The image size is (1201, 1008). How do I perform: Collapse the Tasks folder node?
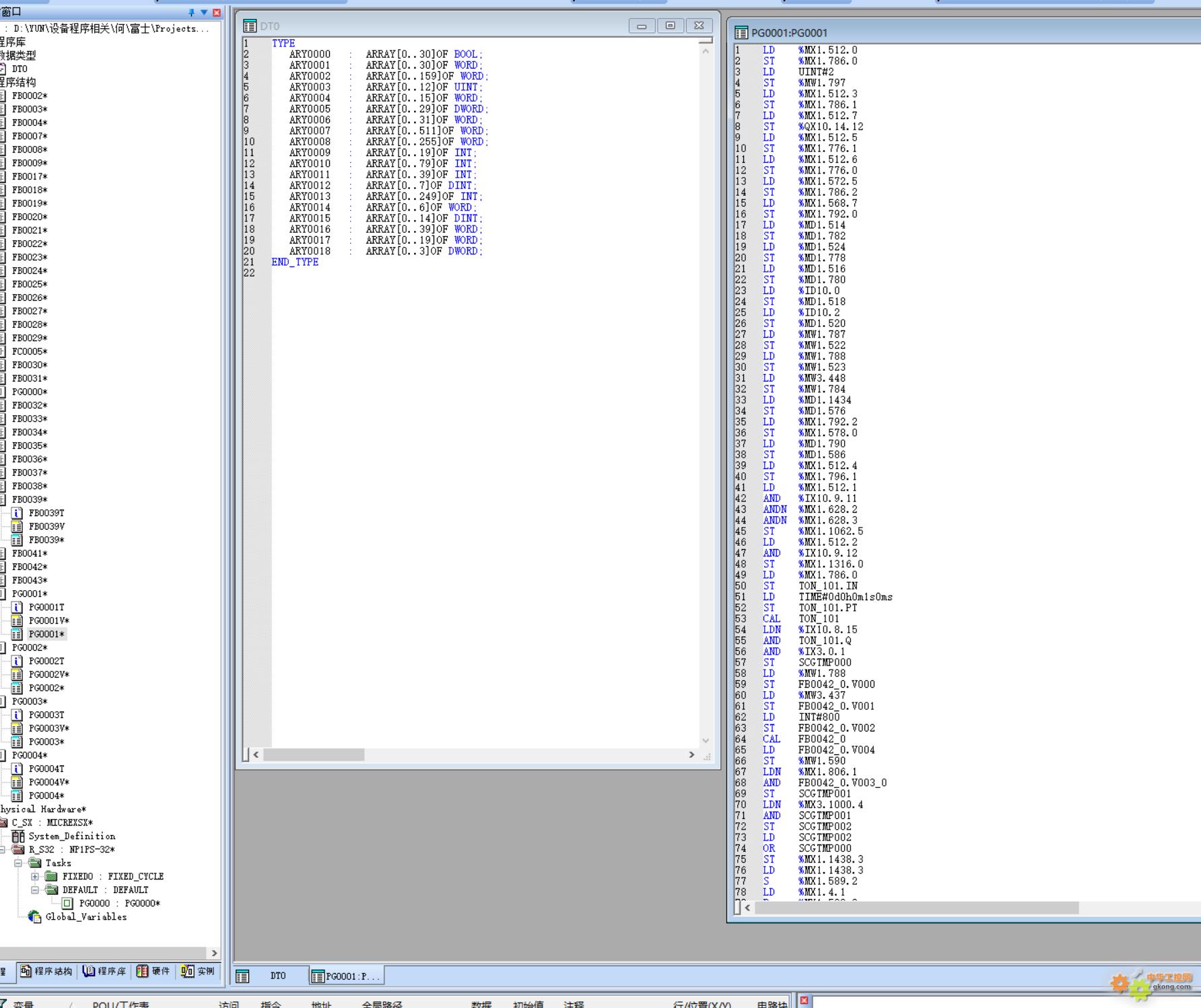[18, 863]
